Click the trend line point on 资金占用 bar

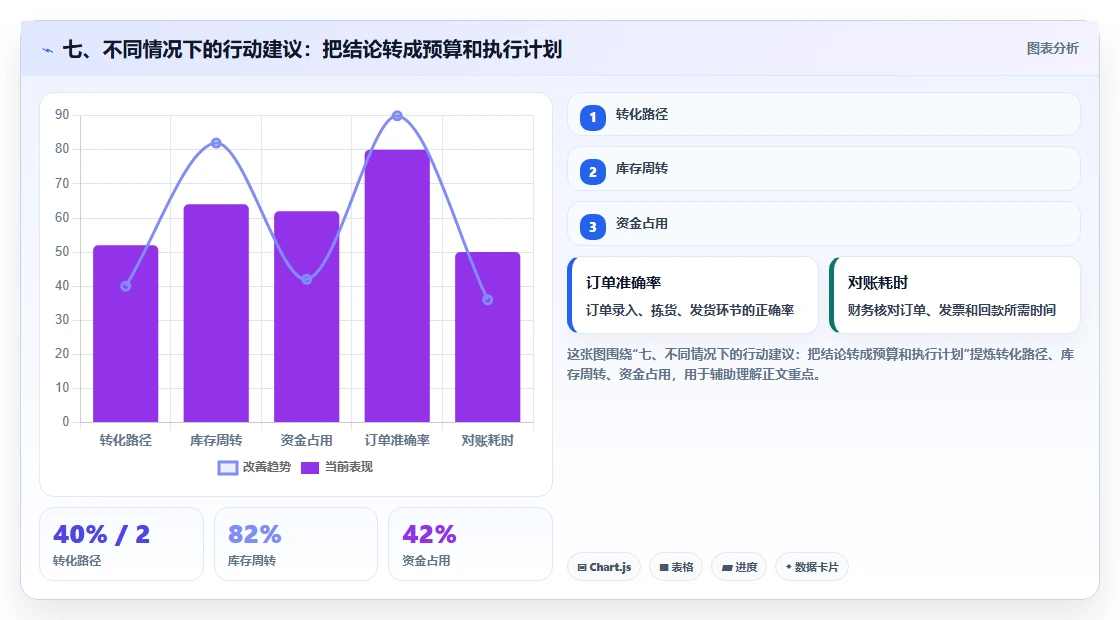[x=306, y=279]
